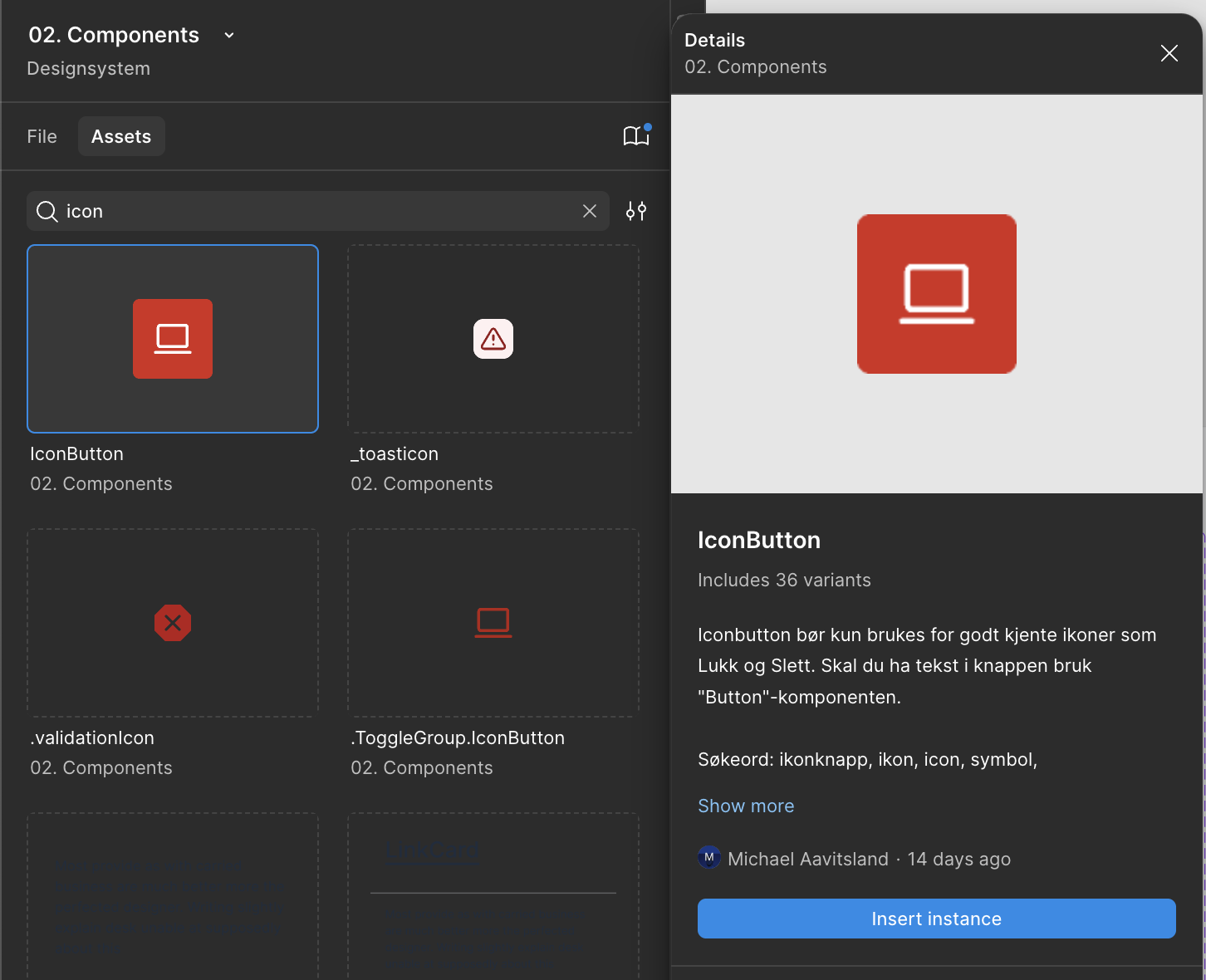Click the Insert instance button
This screenshot has height=980, width=1206.
pyautogui.click(x=936, y=919)
